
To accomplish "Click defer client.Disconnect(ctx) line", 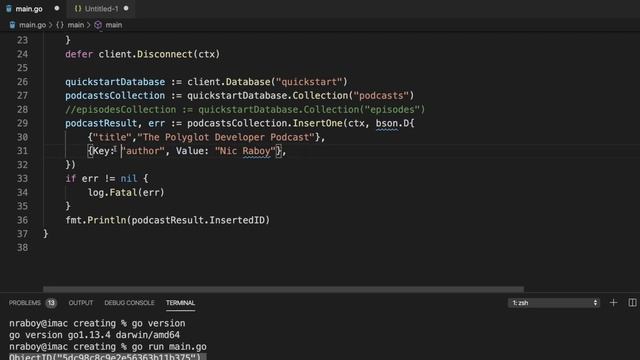I will [142, 54].
